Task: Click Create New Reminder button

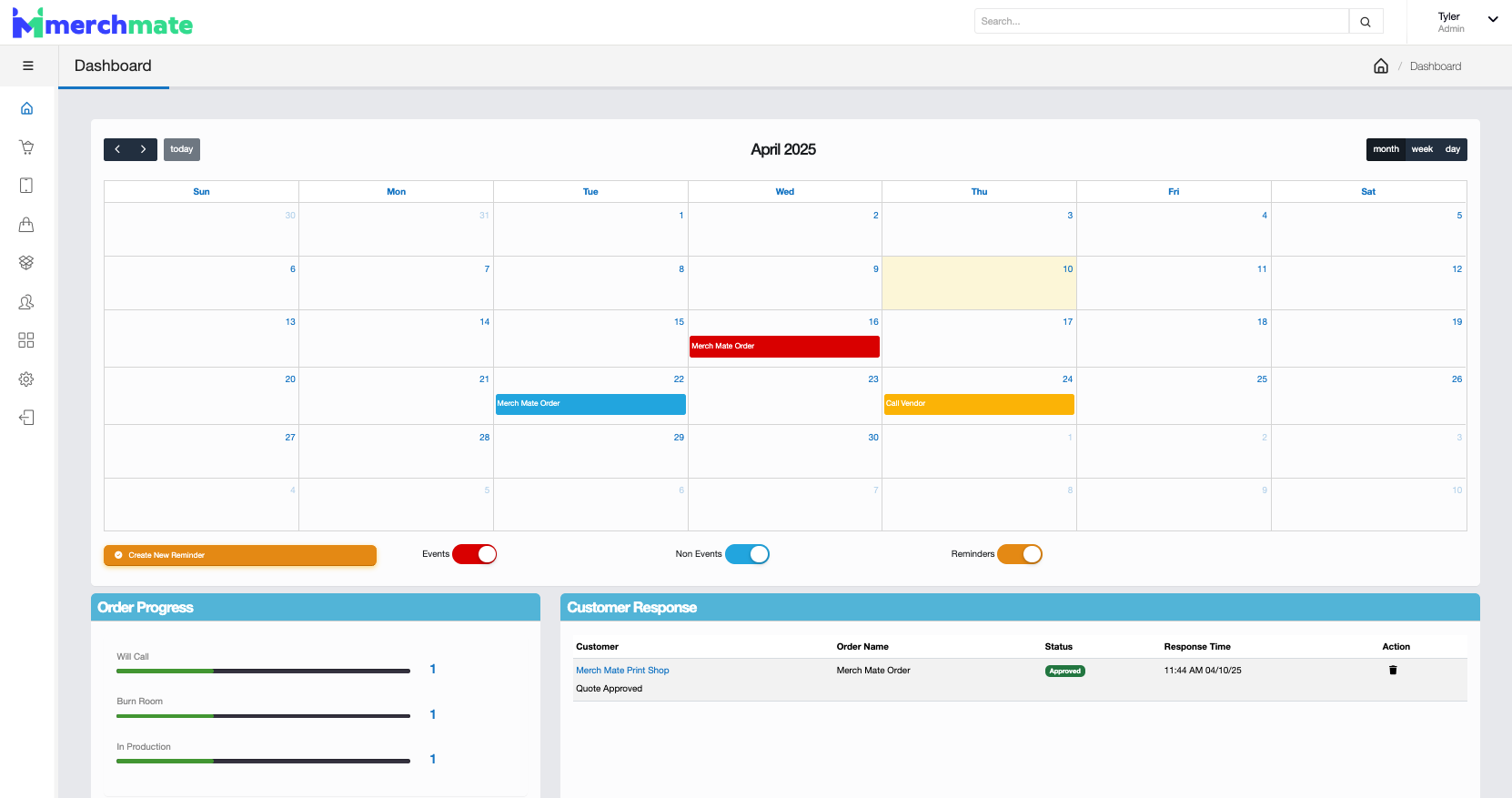Action: pos(240,555)
